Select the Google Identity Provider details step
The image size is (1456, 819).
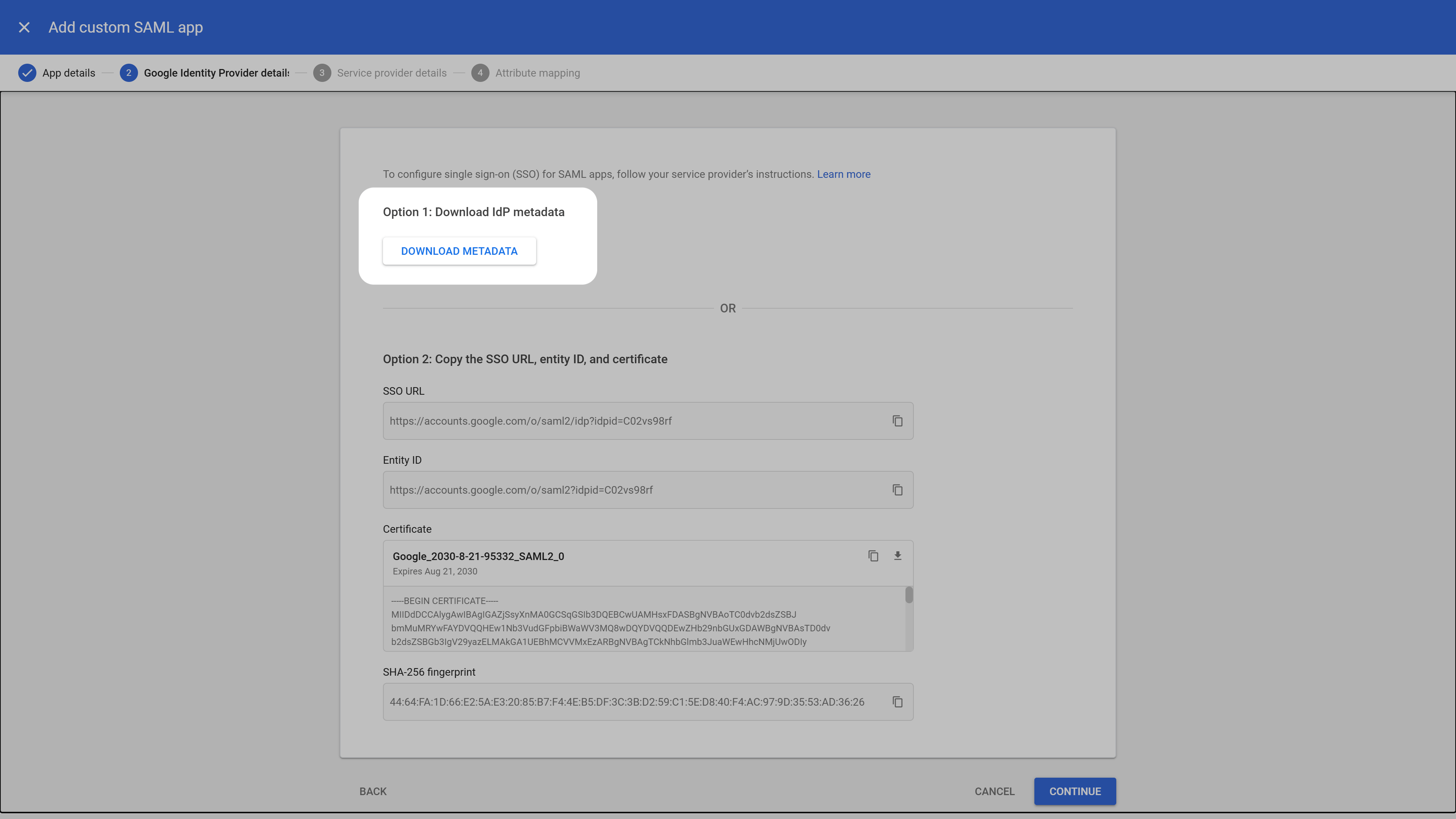pyautogui.click(x=205, y=73)
